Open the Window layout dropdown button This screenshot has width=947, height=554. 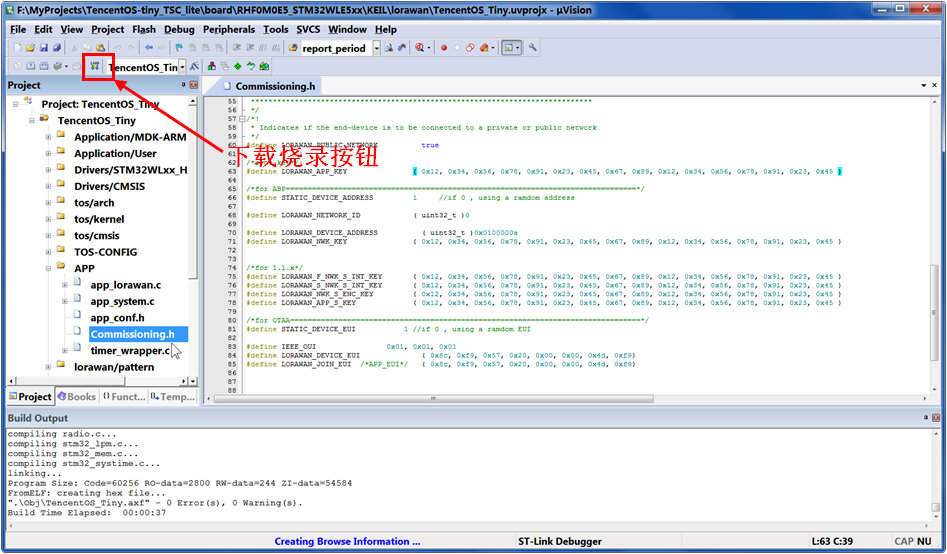[x=511, y=48]
